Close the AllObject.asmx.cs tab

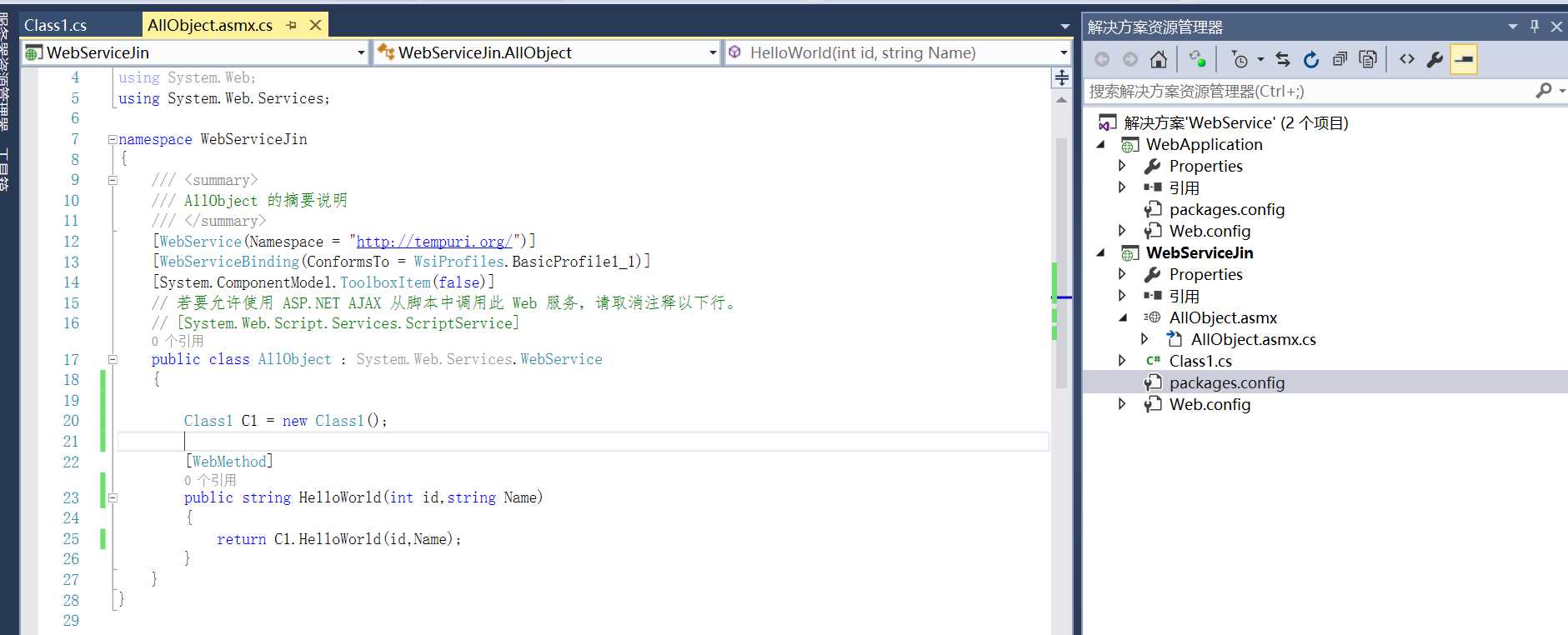tap(316, 26)
